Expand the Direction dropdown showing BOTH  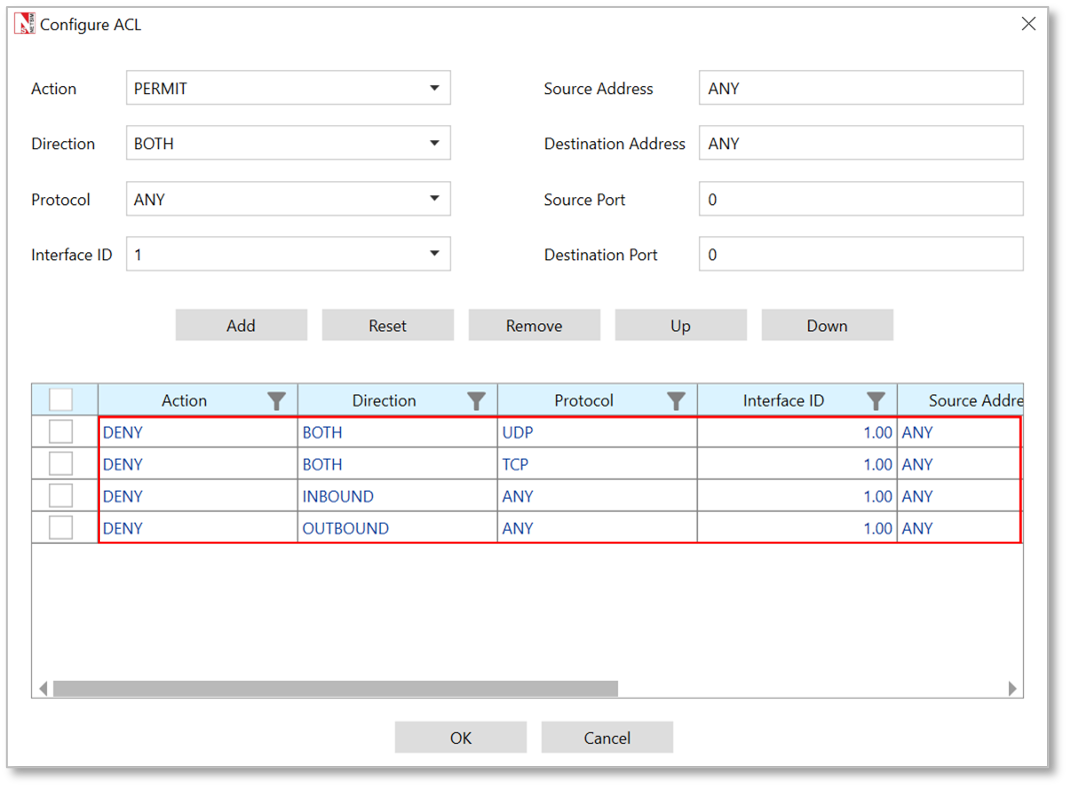288,143
